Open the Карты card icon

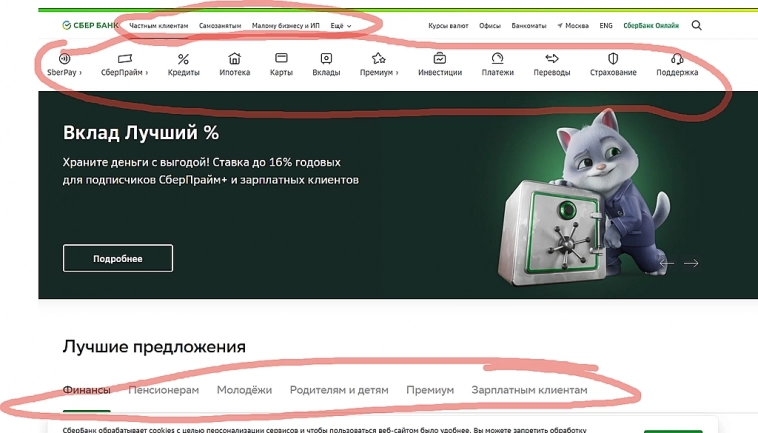(x=281, y=58)
